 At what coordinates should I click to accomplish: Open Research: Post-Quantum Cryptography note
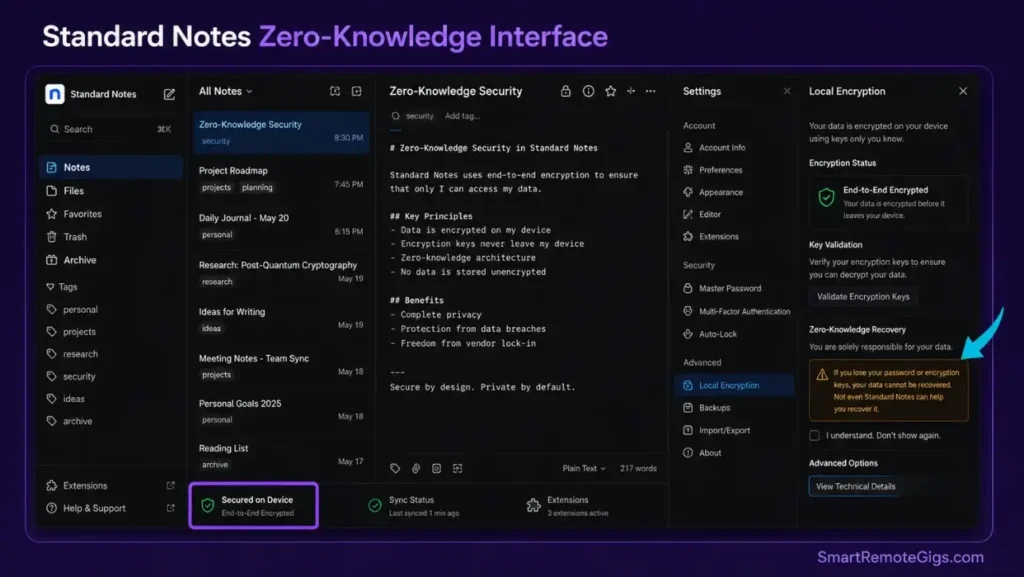coord(281,272)
